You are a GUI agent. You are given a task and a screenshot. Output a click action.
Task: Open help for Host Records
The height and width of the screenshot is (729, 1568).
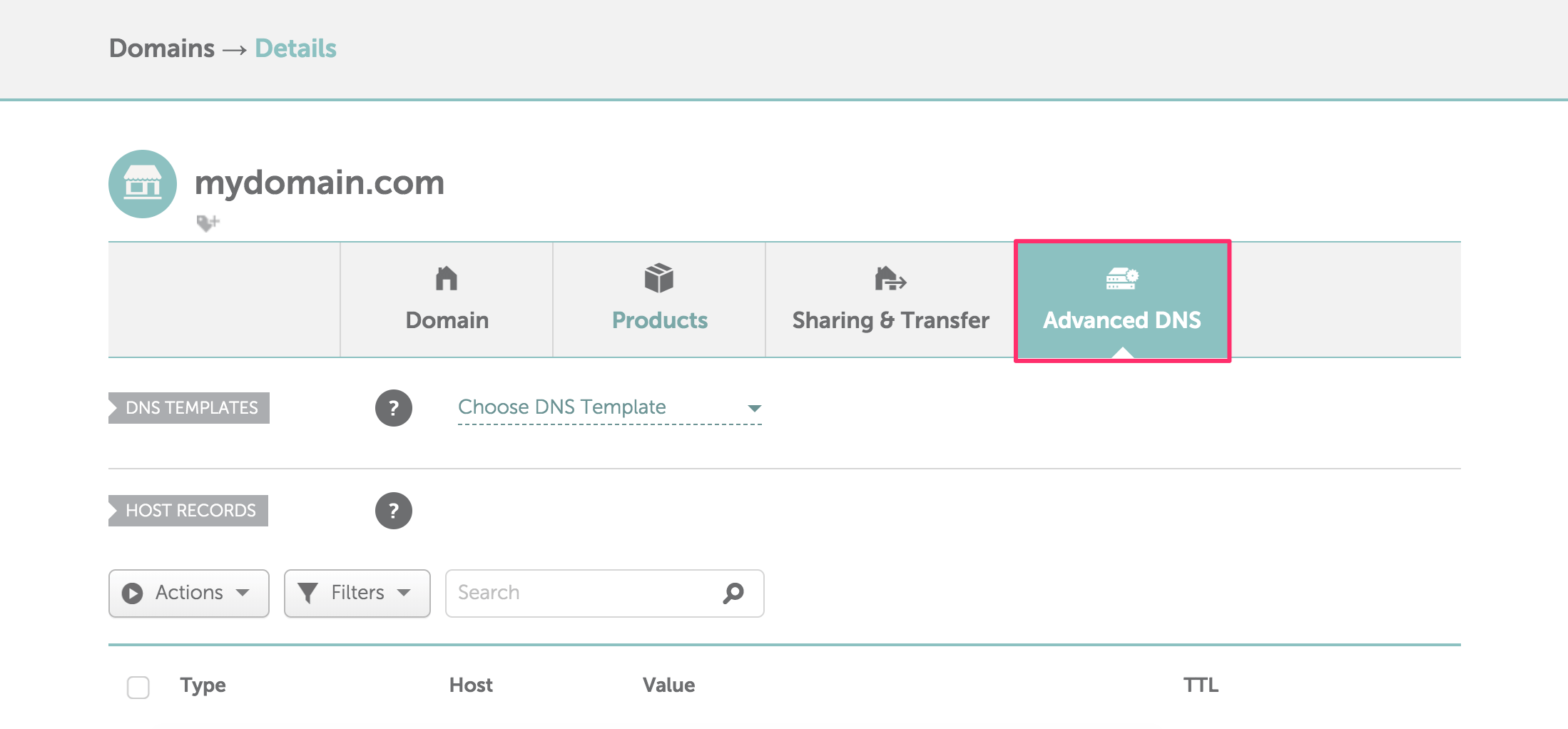coord(394,511)
